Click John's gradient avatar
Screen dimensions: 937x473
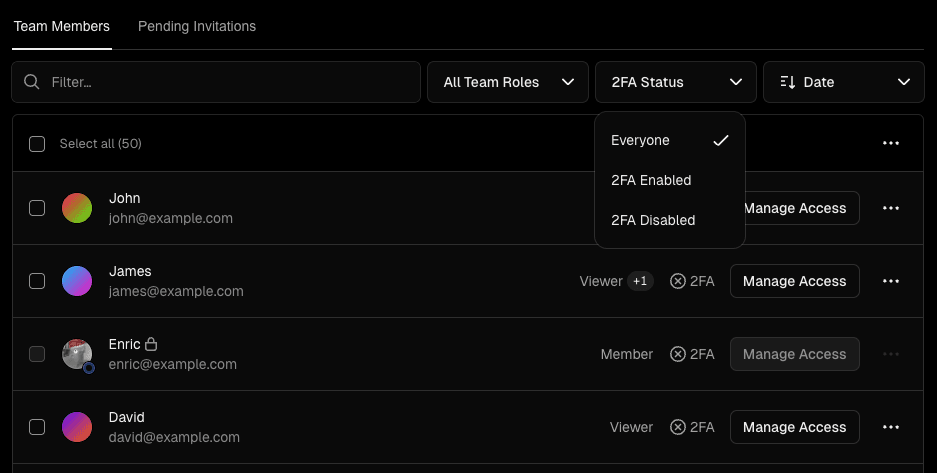click(x=77, y=208)
